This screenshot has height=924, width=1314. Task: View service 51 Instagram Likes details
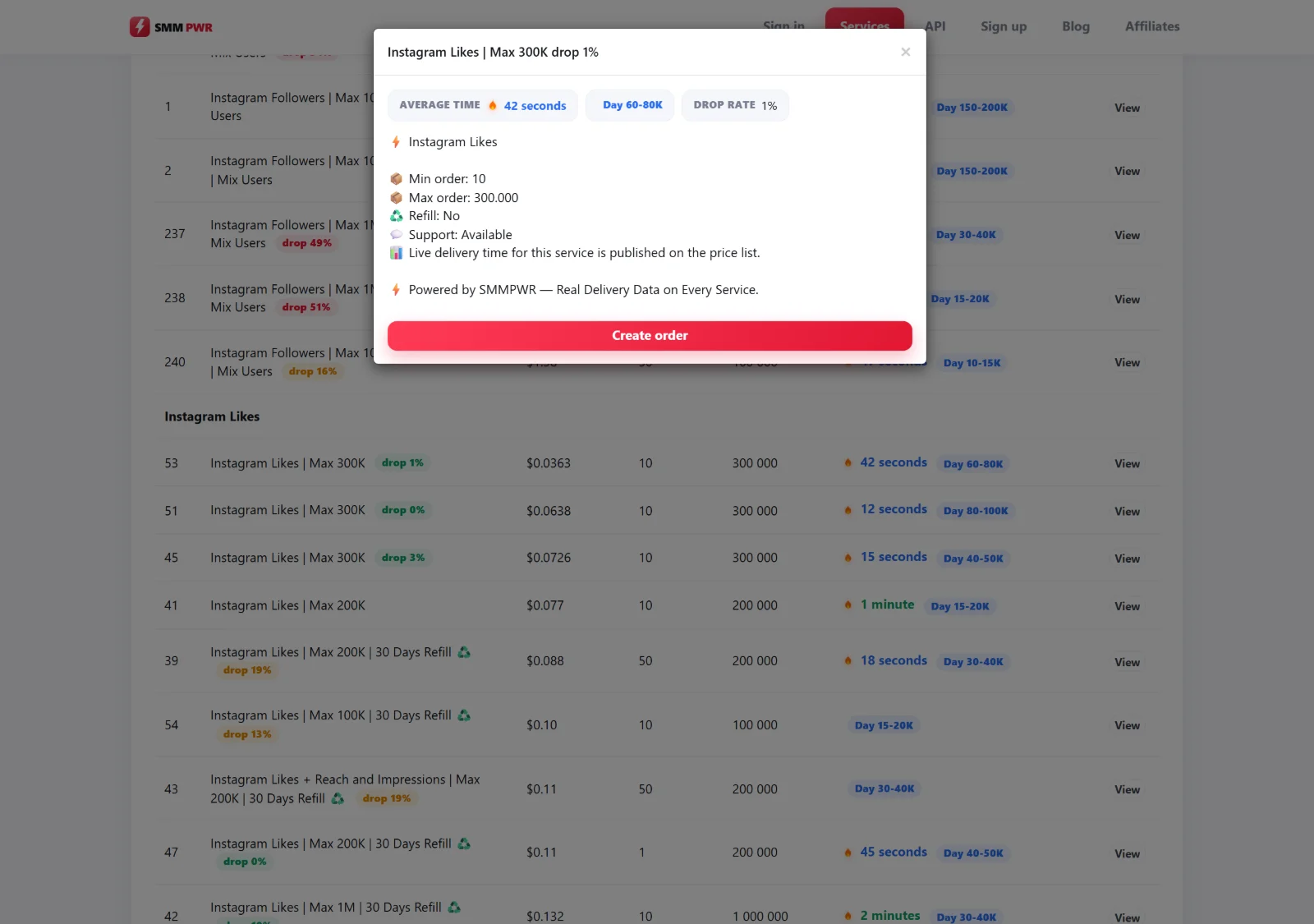[x=1127, y=512]
